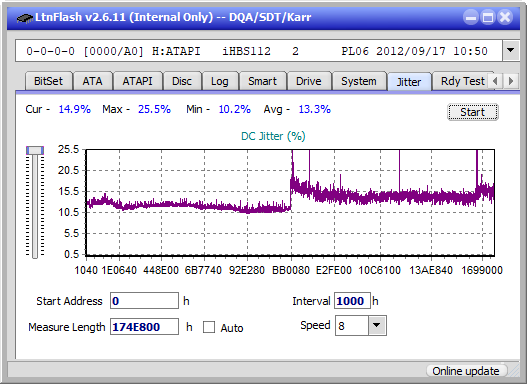Click the Max value 25.5%
527x384 pixels.
pos(154,109)
